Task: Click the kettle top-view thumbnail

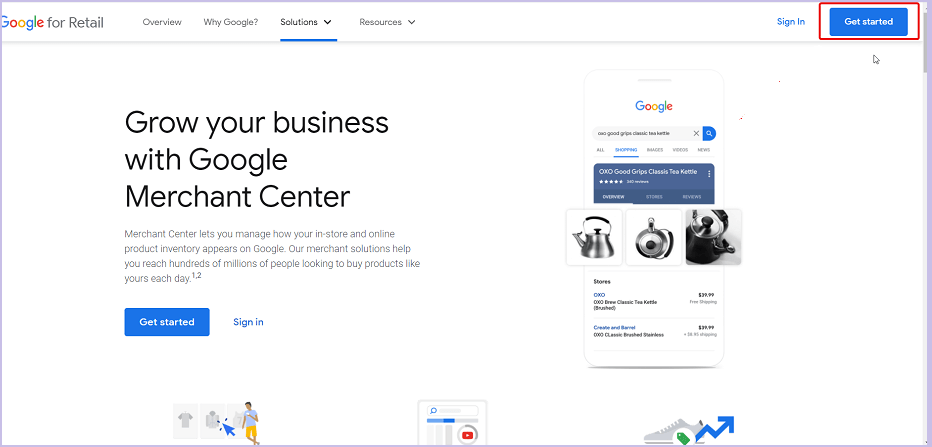Action: click(x=654, y=237)
